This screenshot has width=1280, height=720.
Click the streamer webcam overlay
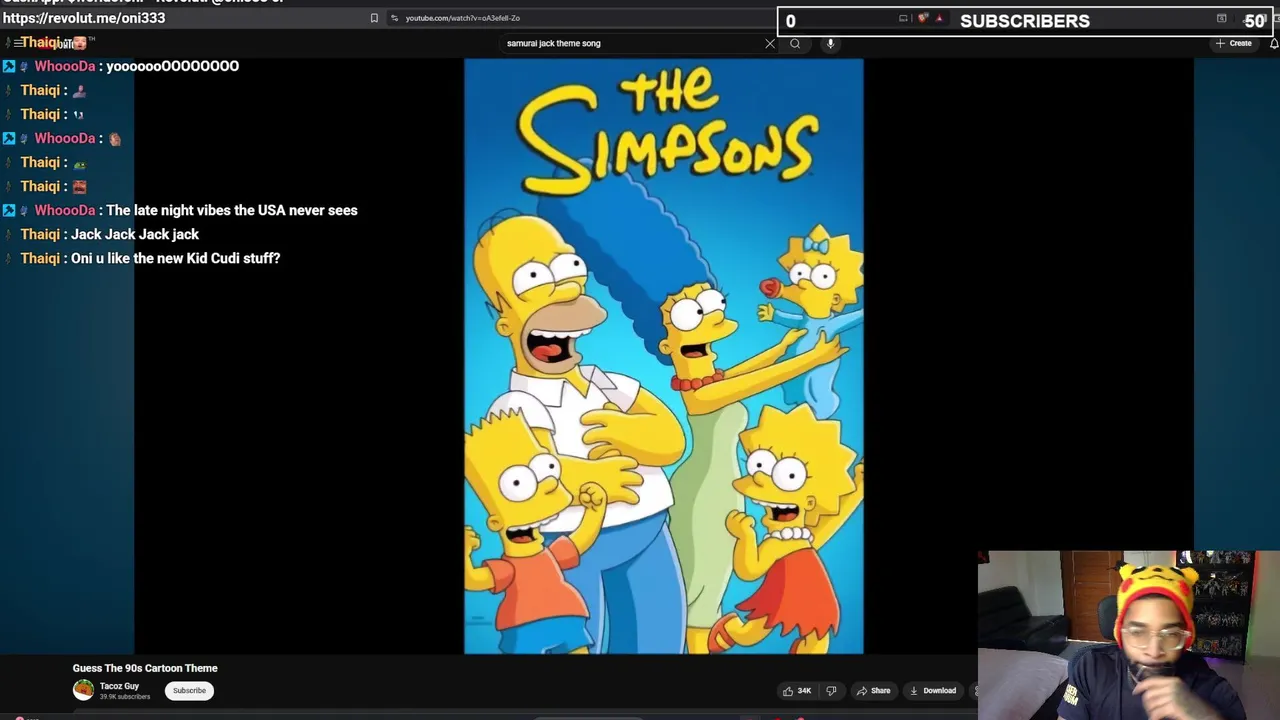pos(1129,635)
